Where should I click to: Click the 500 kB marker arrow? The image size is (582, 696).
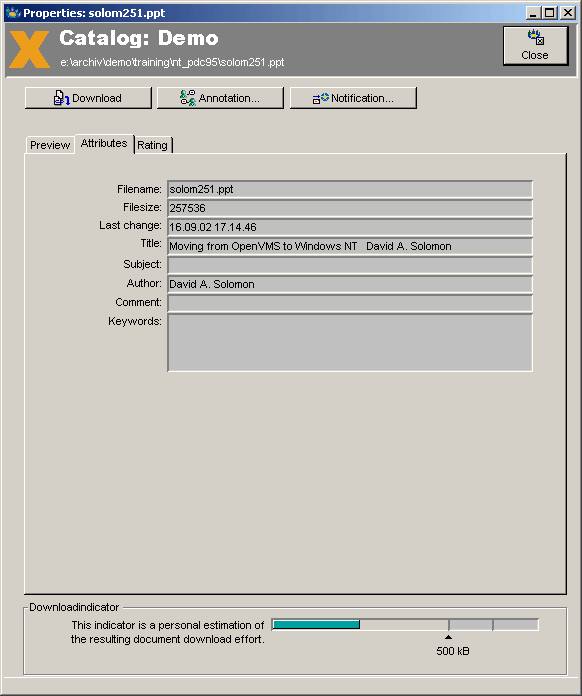click(x=448, y=637)
